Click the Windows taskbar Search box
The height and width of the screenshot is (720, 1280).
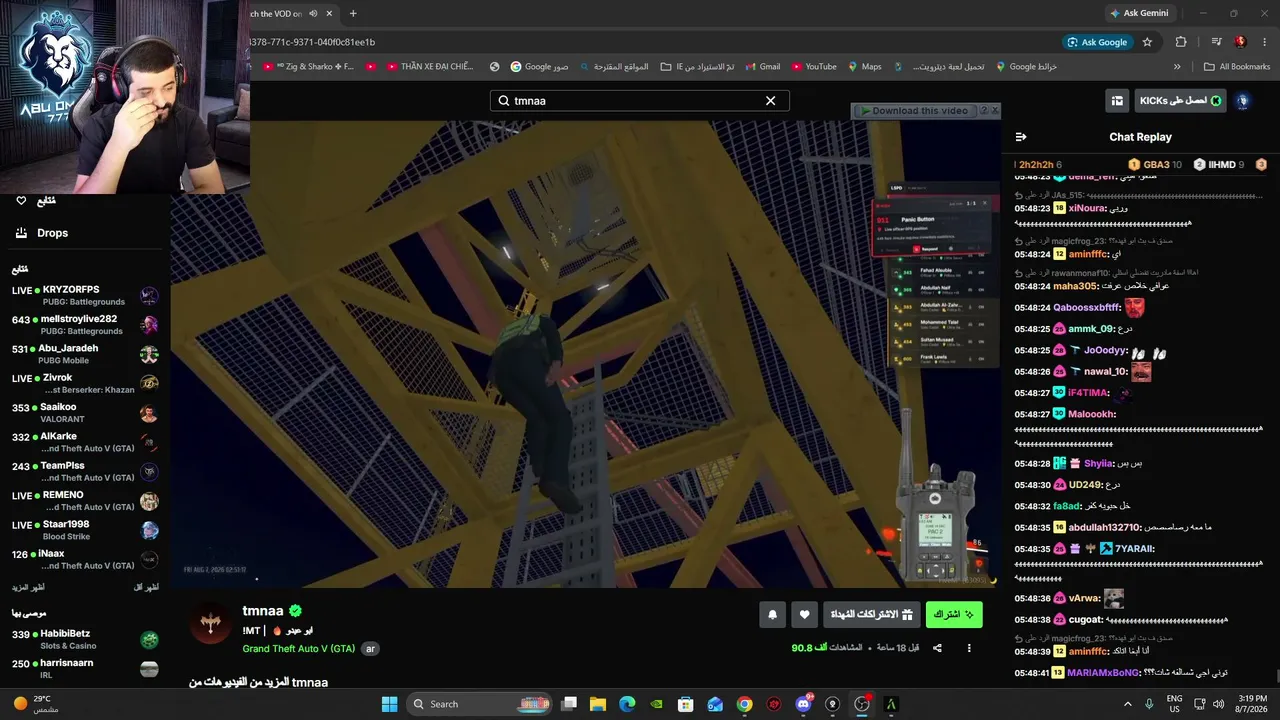click(x=480, y=704)
